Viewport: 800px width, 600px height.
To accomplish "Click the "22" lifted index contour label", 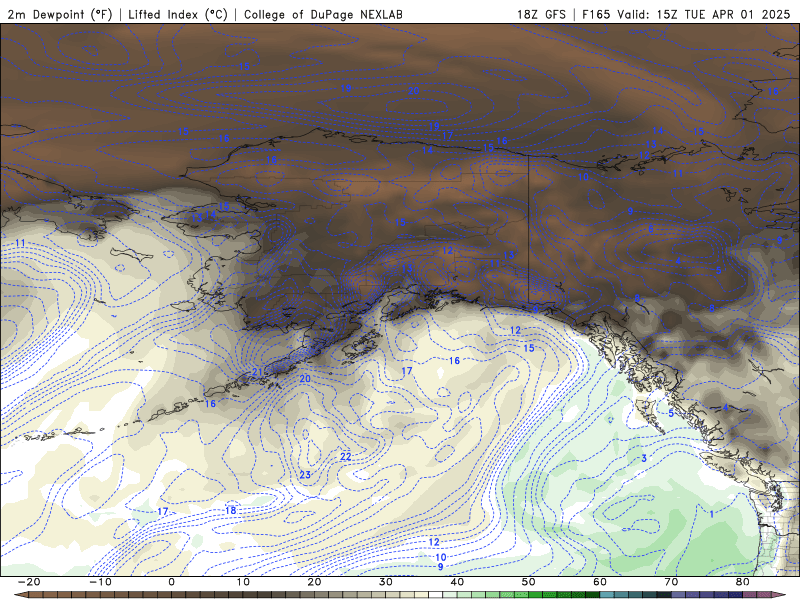I will pyautogui.click(x=346, y=457).
